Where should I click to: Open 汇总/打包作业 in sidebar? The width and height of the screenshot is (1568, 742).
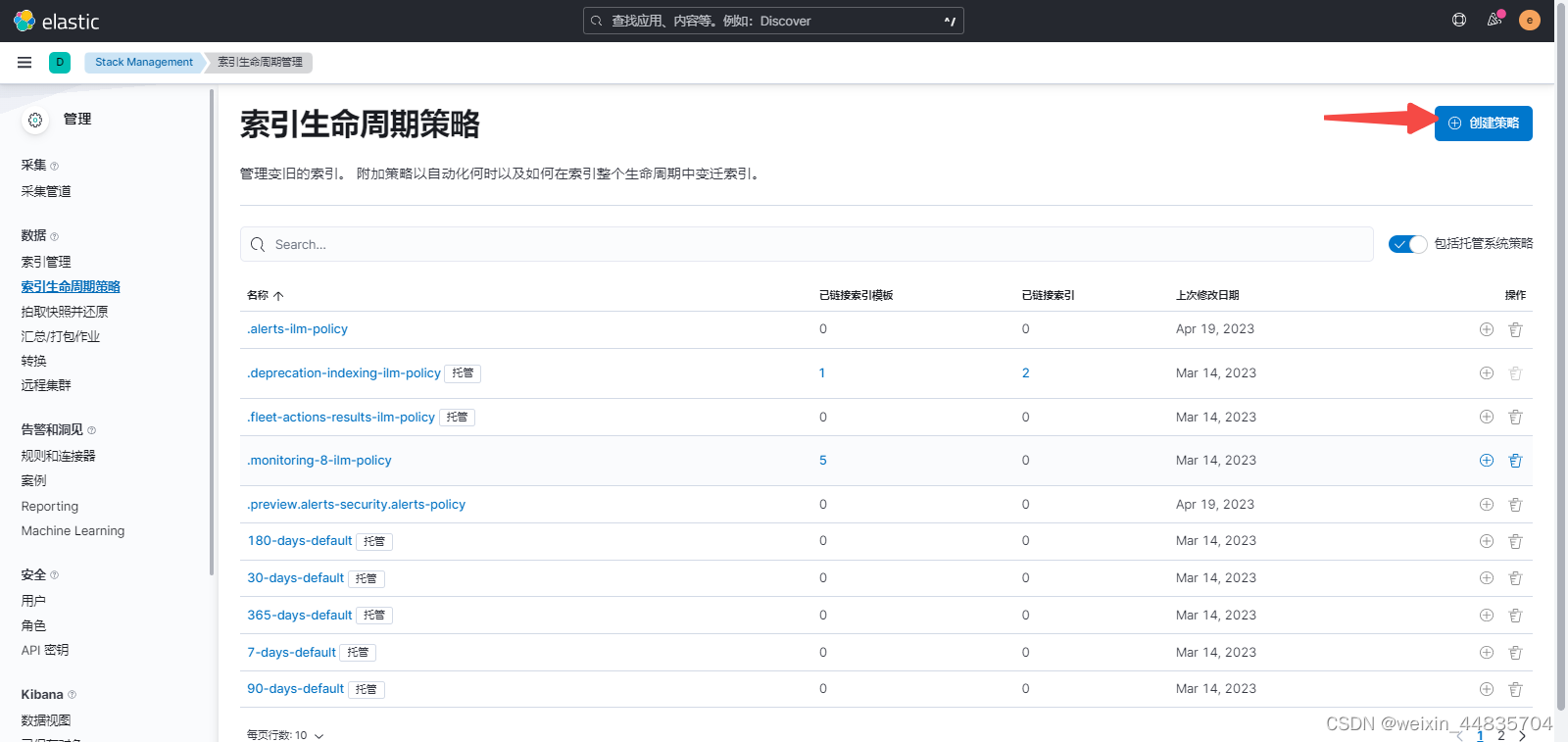click(61, 336)
